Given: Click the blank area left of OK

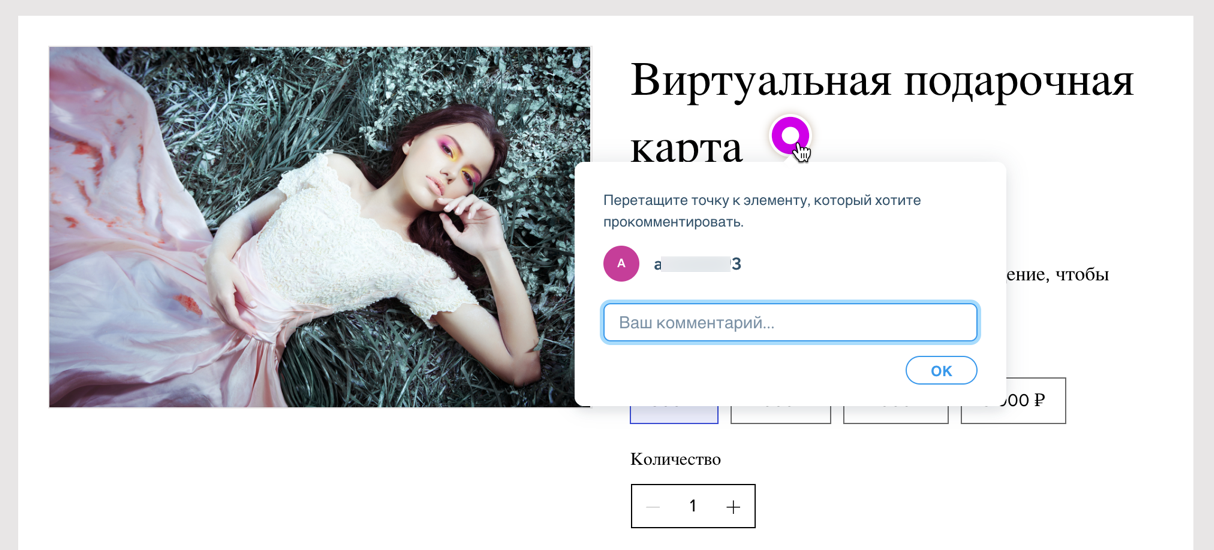Looking at the screenshot, I should (x=750, y=371).
